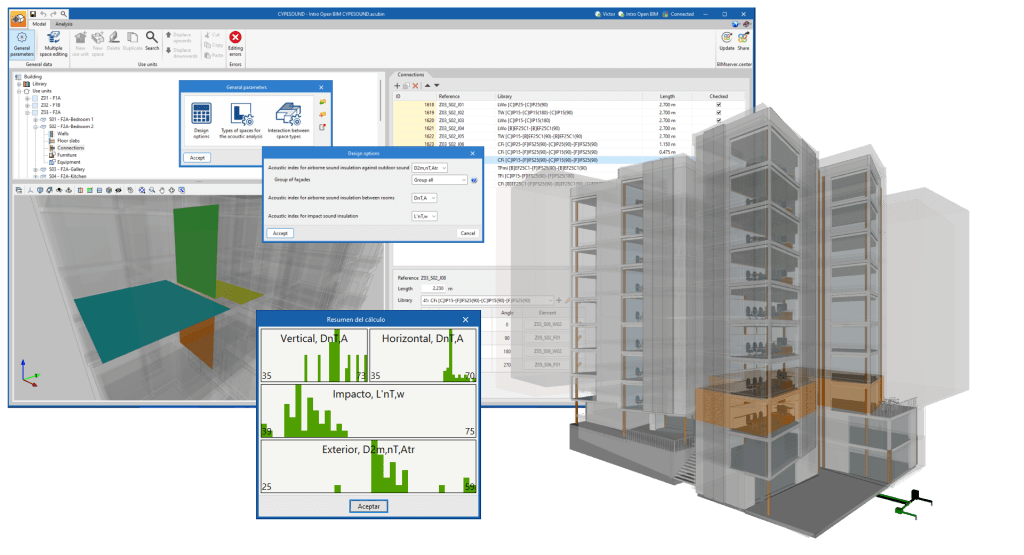Click the New space icon

[x=98, y=43]
